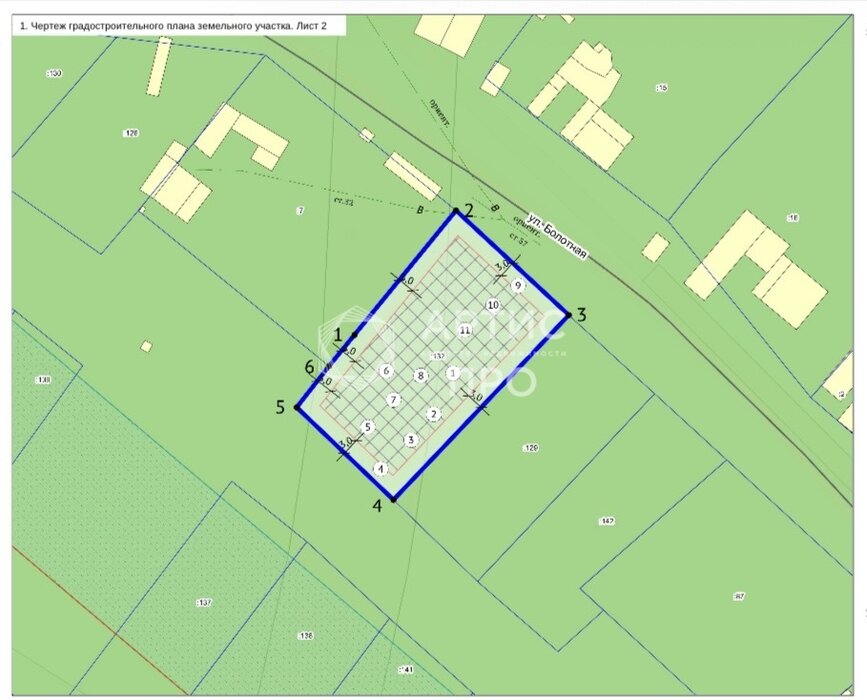Click circled marker number 5 inside the grid
Image resolution: width=867 pixels, height=700 pixels.
(x=367, y=427)
